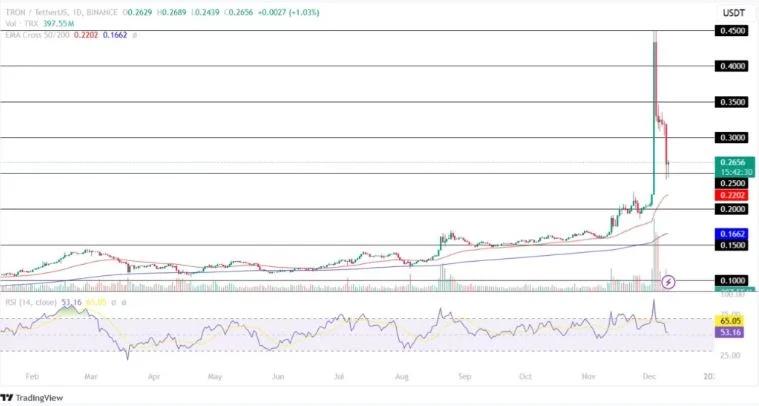Select the Vol TRX 397.55M legend
759x406 pixels.
click(x=40, y=23)
